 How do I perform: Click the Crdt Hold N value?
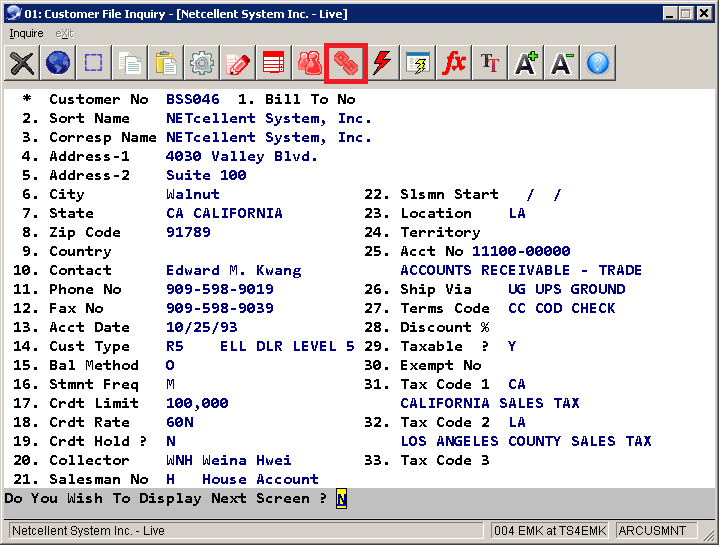tap(171, 441)
